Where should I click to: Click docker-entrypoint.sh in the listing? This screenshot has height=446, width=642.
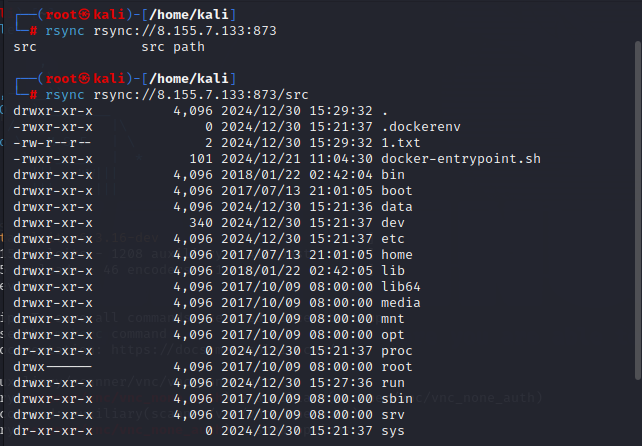461,159
